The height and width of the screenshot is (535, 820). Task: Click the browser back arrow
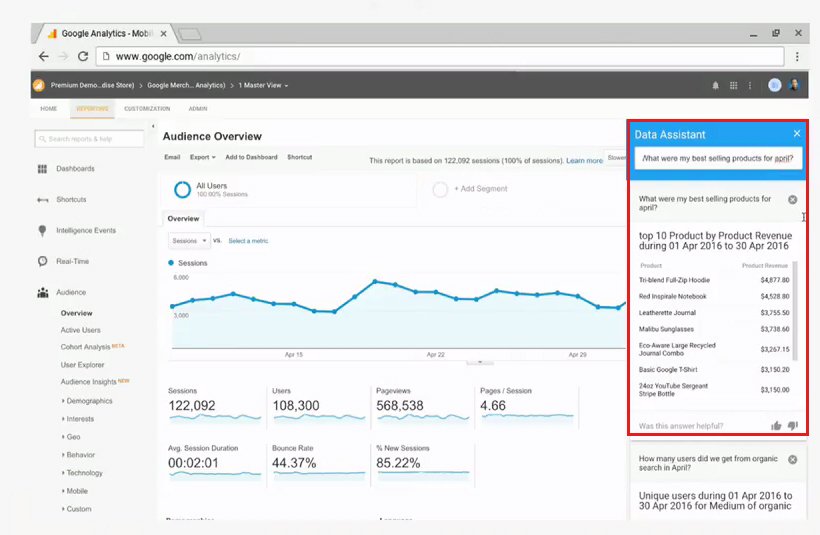point(43,56)
